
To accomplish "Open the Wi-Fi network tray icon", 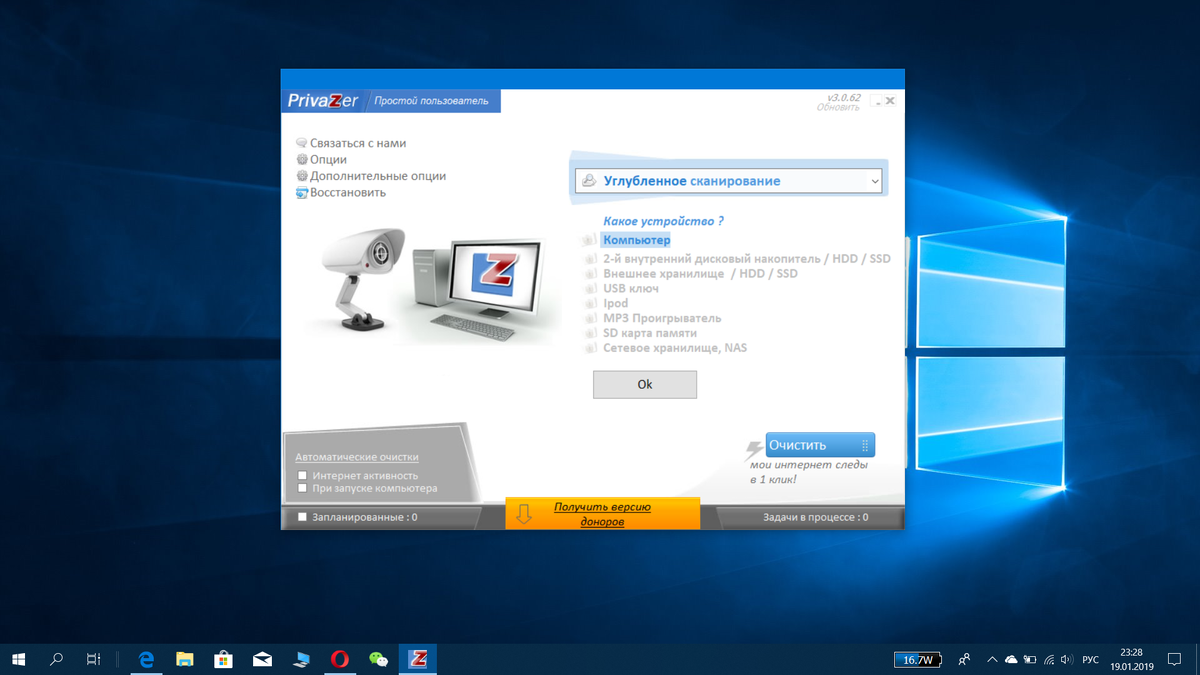I will point(1049,659).
